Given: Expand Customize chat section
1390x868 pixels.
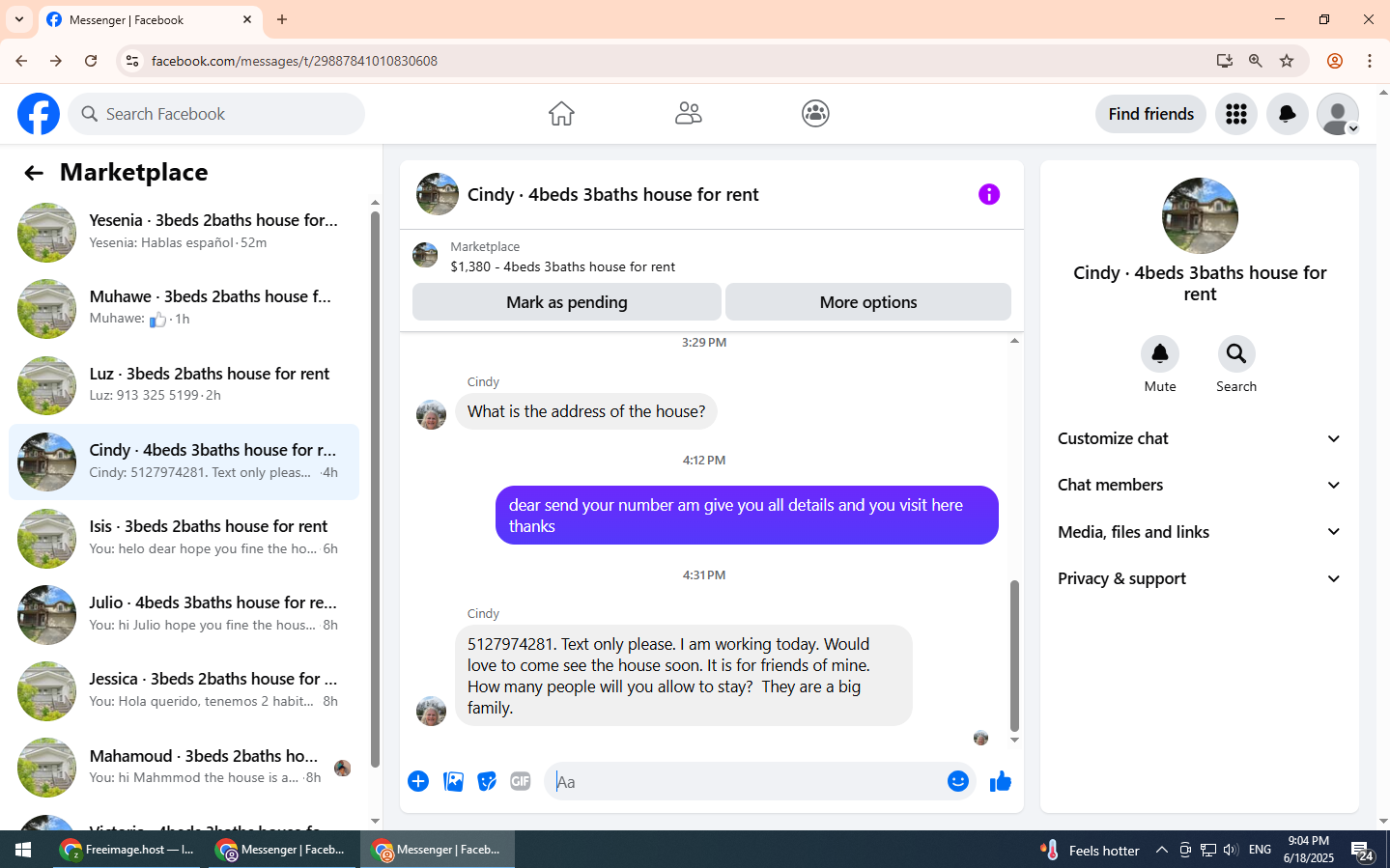Looking at the screenshot, I should click(1200, 438).
